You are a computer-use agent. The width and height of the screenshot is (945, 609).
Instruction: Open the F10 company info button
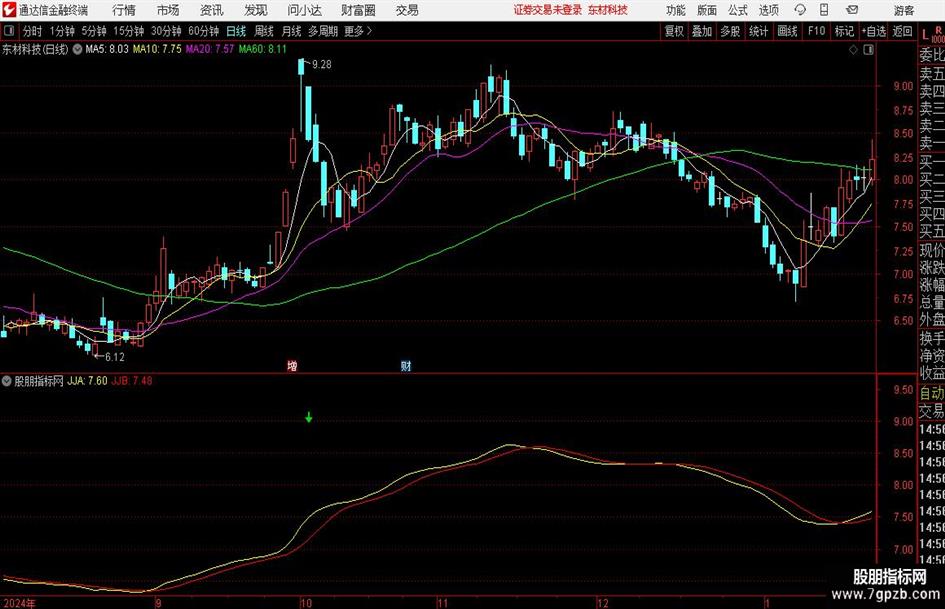click(x=817, y=31)
